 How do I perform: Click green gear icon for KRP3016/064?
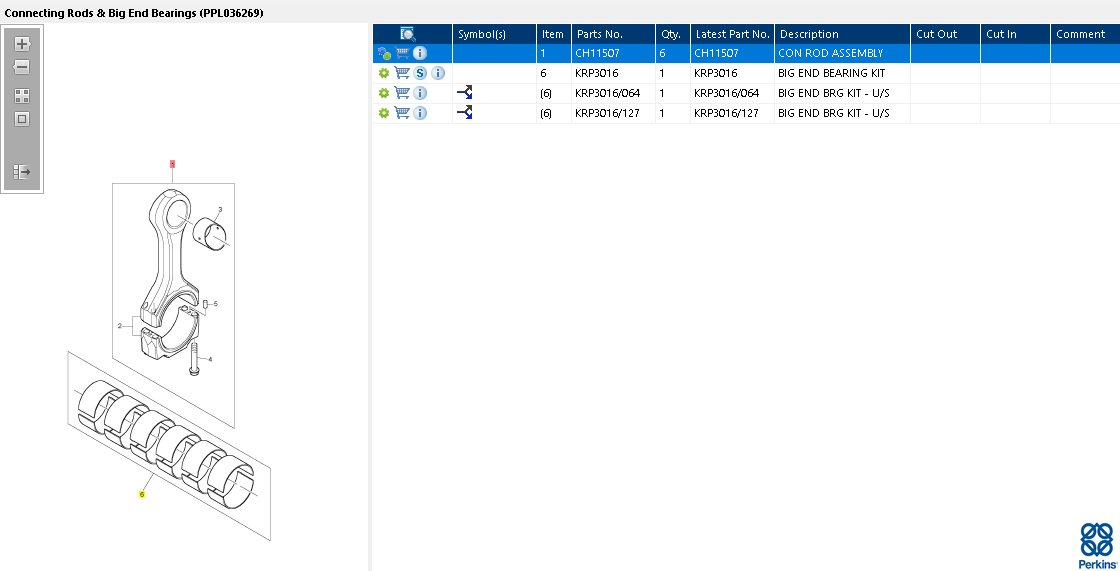click(x=383, y=93)
